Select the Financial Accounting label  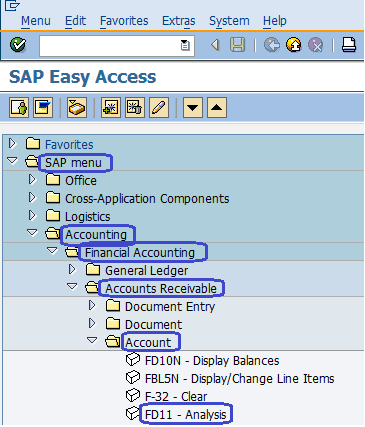click(140, 253)
